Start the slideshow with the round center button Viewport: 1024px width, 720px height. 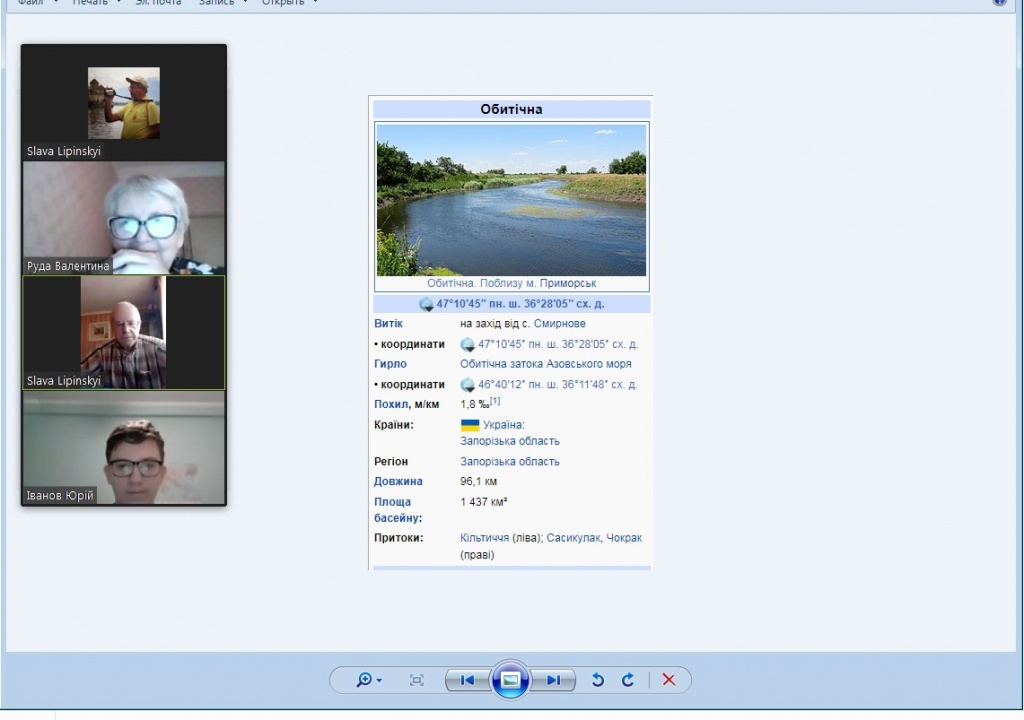[510, 680]
